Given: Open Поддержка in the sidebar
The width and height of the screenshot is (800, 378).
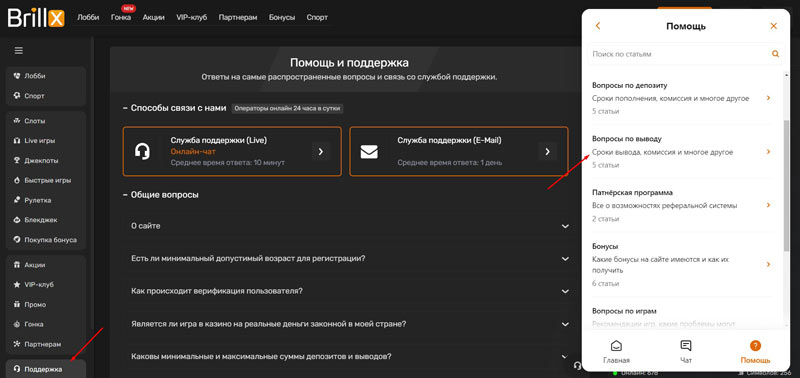Looking at the screenshot, I should point(45,369).
